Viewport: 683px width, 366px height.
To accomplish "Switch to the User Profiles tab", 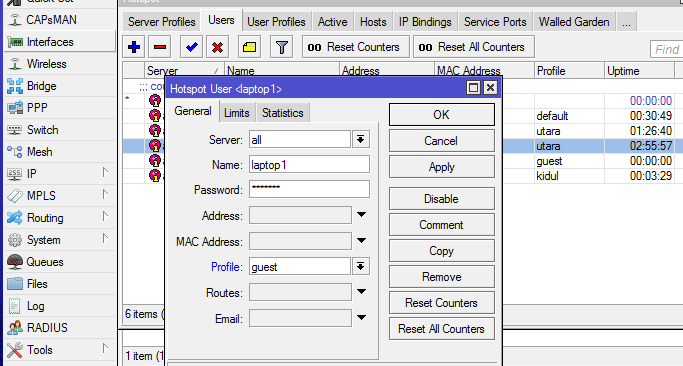I will click(x=276, y=22).
